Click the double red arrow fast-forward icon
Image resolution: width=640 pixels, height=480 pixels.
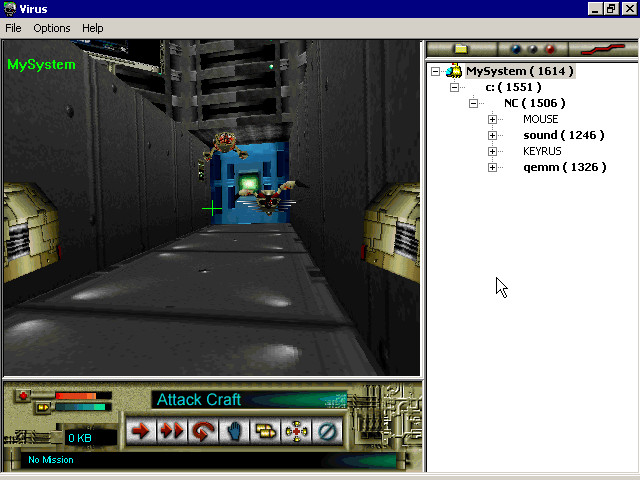pyautogui.click(x=172, y=431)
